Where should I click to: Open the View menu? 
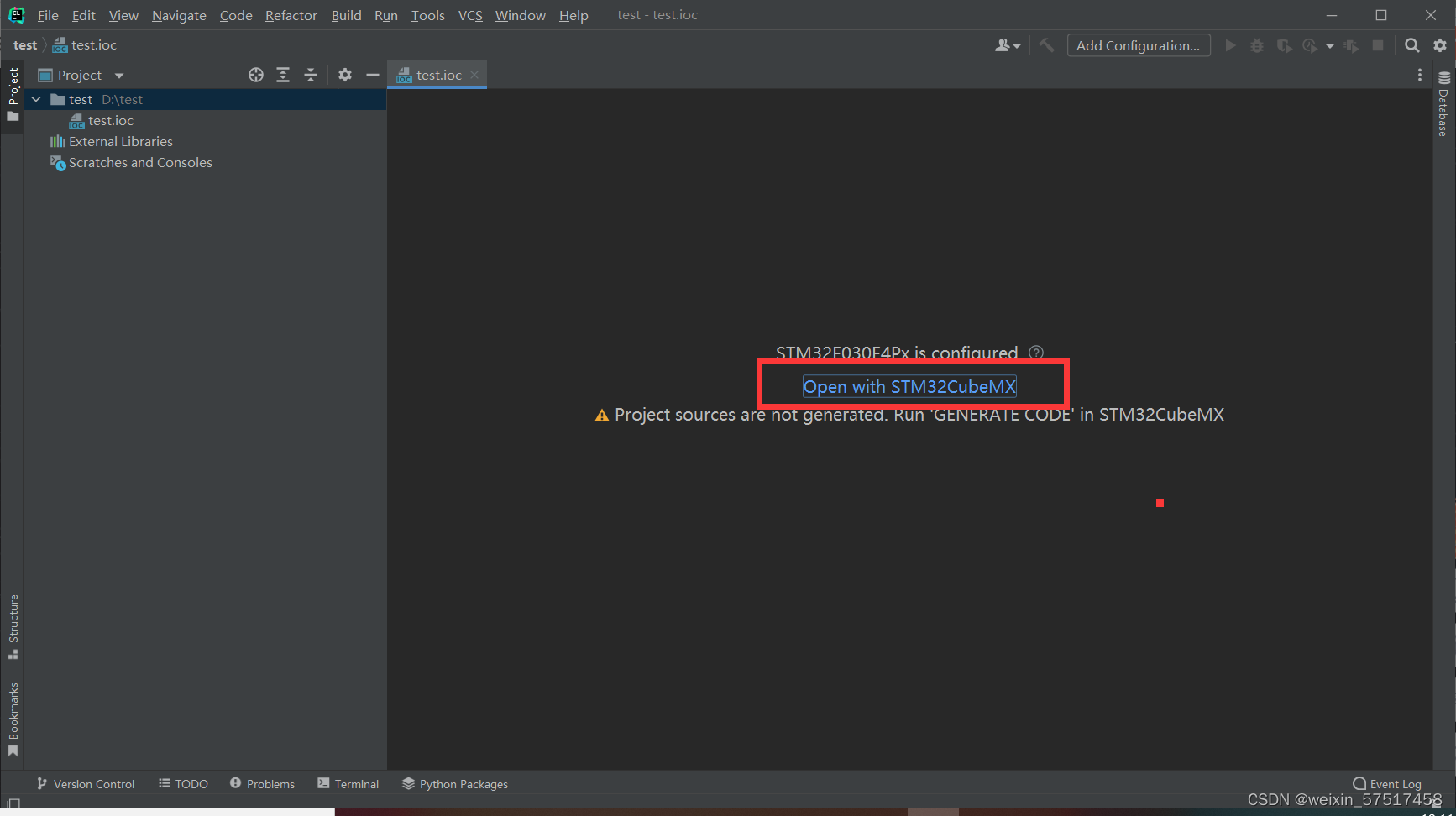pyautogui.click(x=123, y=15)
